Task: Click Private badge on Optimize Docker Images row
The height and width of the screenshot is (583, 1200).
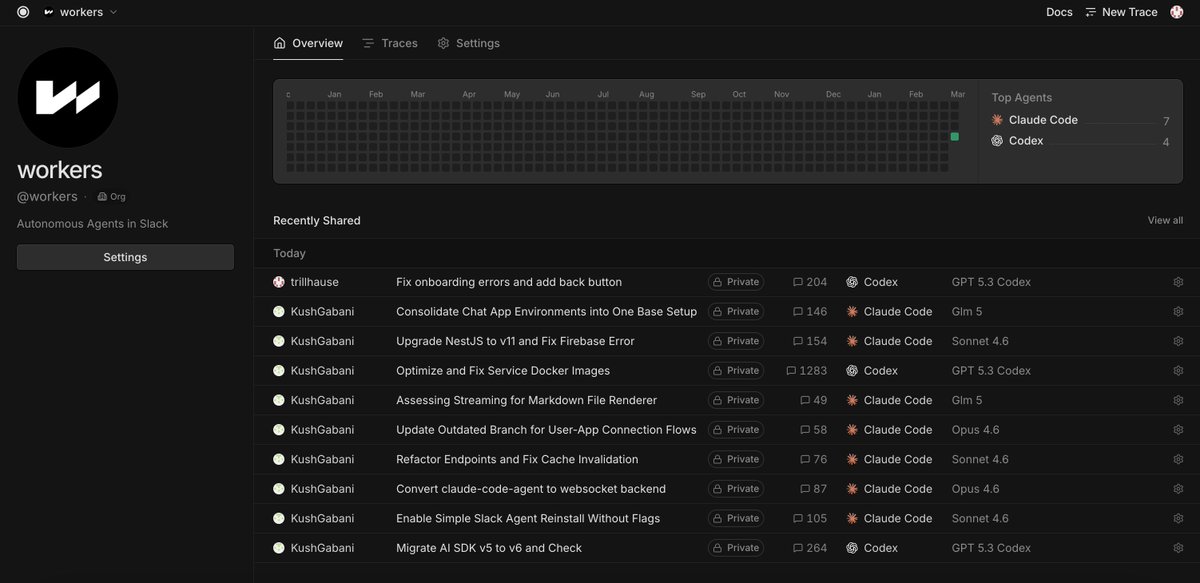Action: [736, 370]
